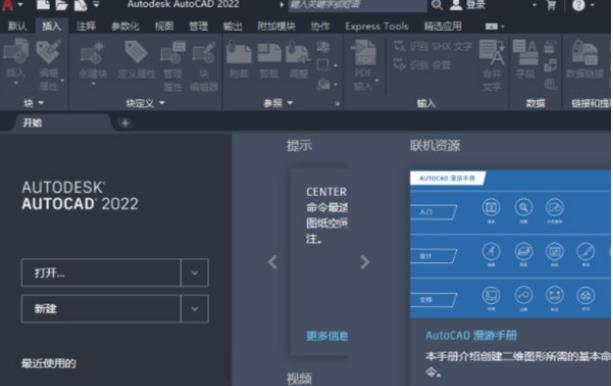Open the customize quick access toolbar dropdown

coord(96,5)
